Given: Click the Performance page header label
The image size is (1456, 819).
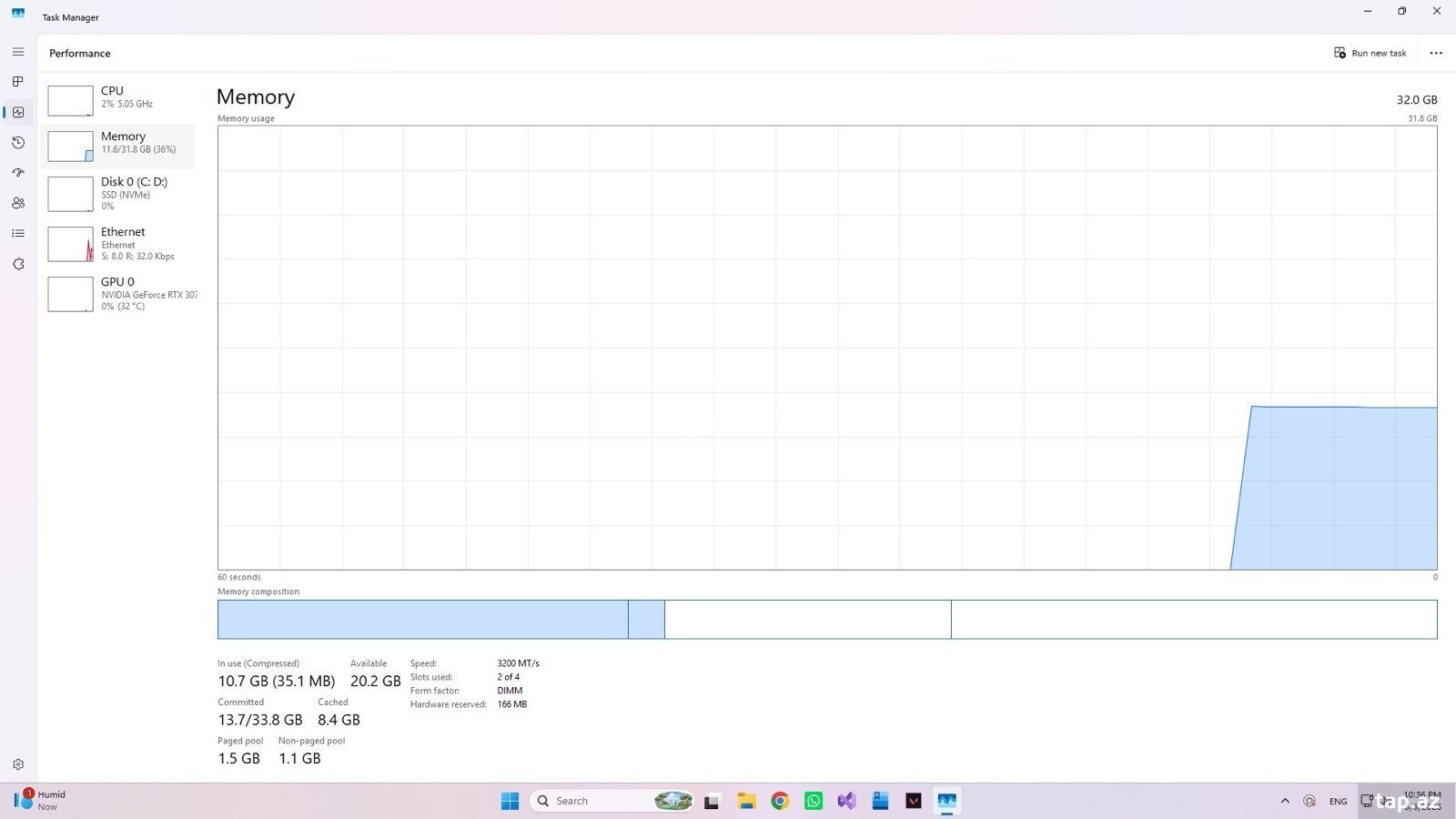Looking at the screenshot, I should [80, 53].
